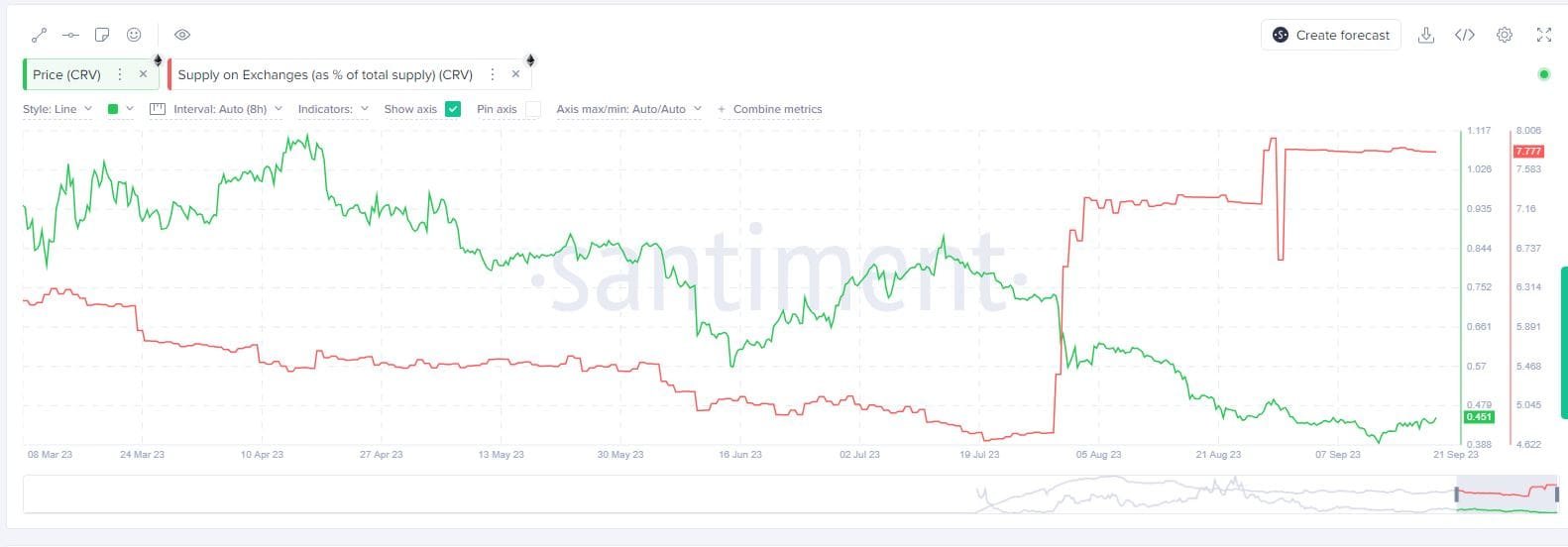
Task: Add a sticky note annotation
Action: 102,35
